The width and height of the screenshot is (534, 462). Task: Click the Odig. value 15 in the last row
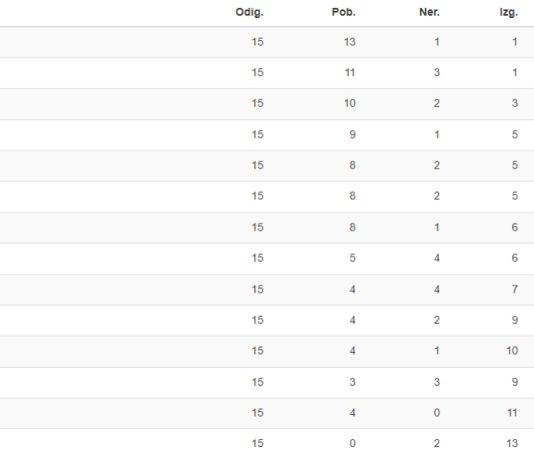tap(257, 443)
